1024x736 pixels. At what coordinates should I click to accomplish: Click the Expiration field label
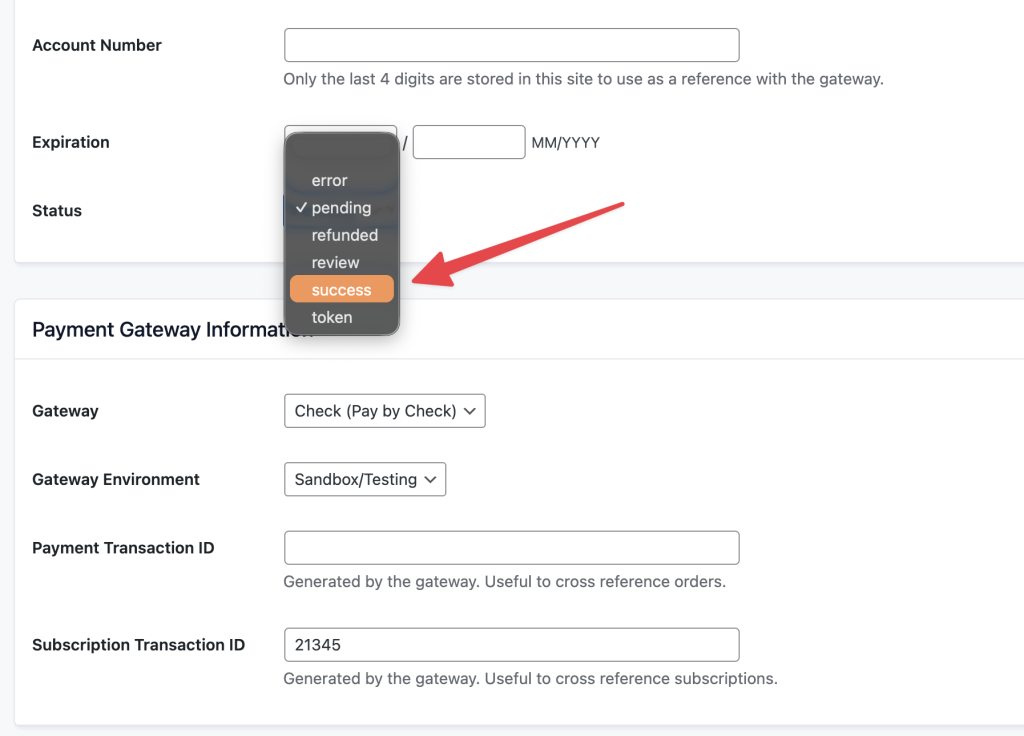71,142
